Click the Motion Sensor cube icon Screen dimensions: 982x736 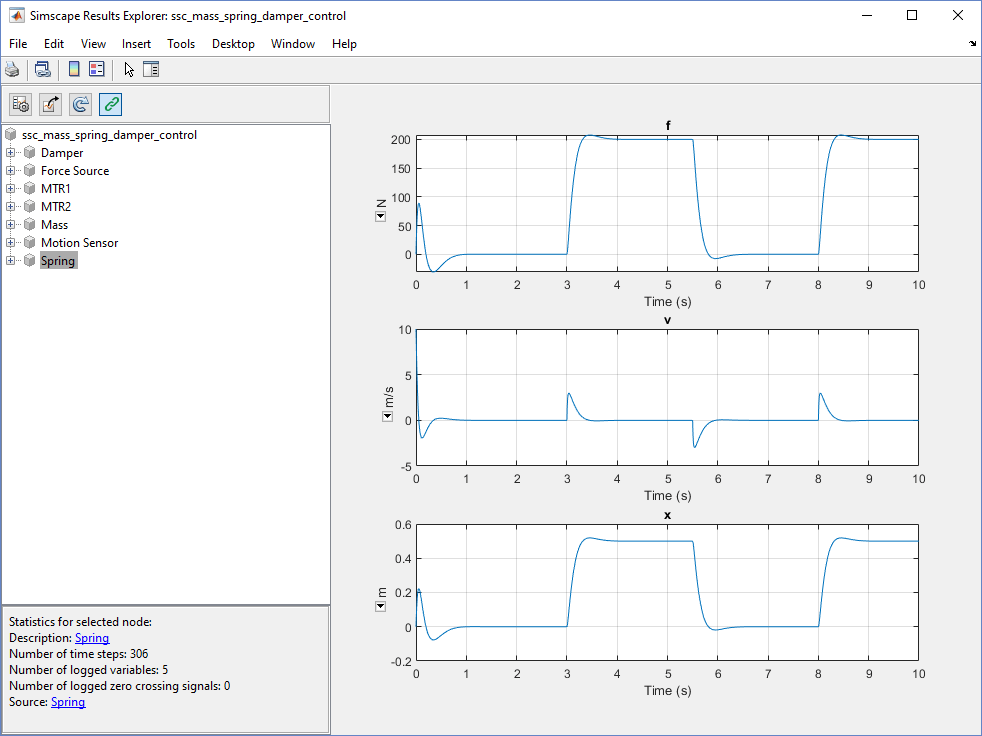pos(29,242)
